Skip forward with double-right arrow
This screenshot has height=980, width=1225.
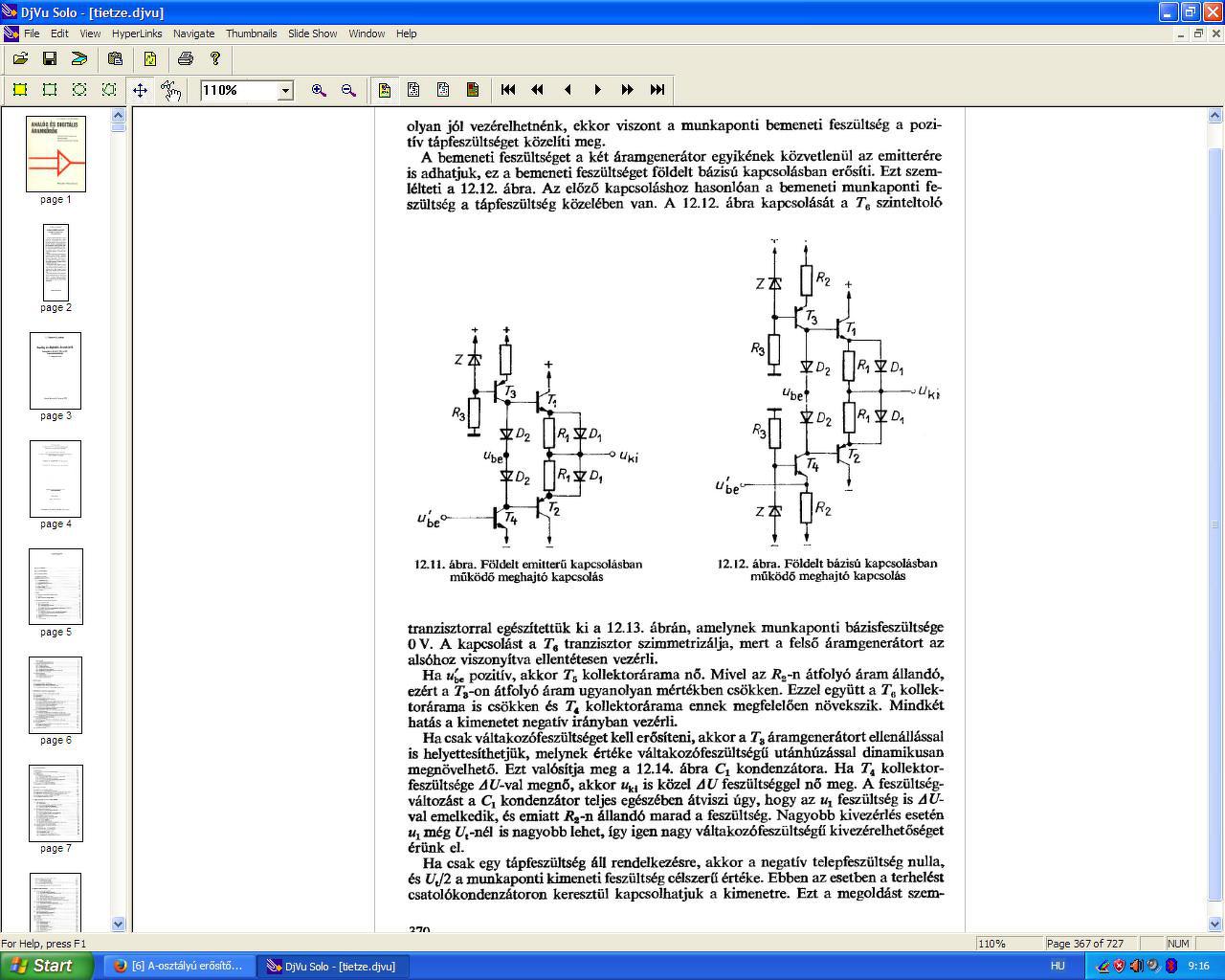(x=627, y=90)
